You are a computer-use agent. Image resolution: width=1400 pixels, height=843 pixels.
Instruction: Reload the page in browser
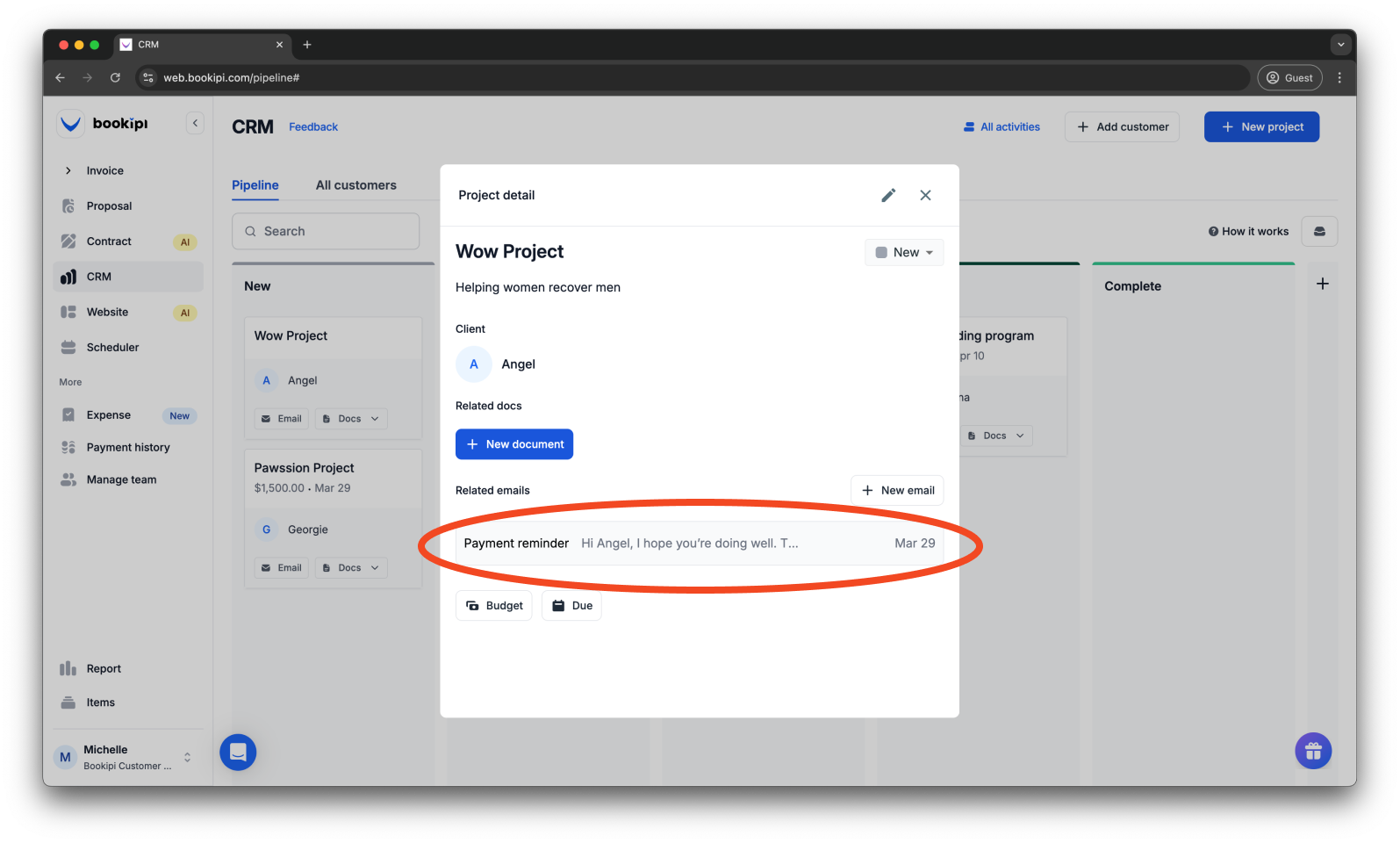pyautogui.click(x=115, y=78)
